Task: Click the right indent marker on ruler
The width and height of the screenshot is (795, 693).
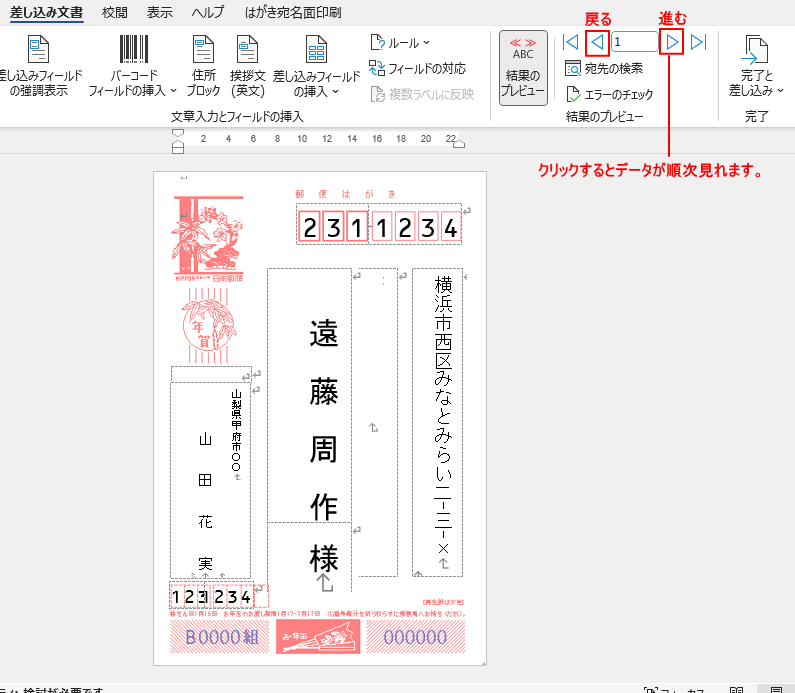Action: (459, 144)
